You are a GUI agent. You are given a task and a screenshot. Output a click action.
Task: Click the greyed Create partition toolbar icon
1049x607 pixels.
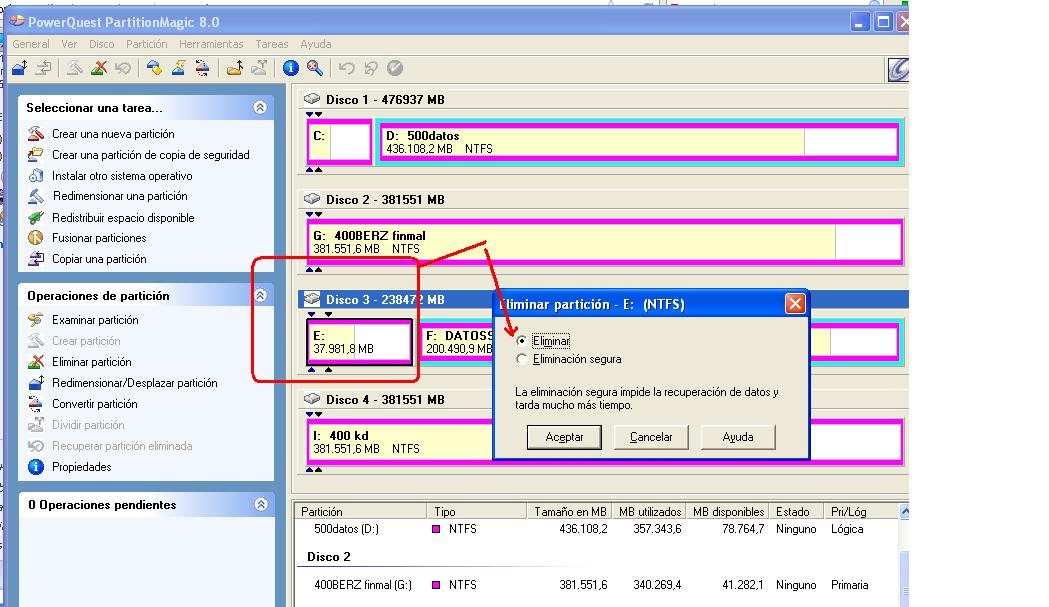click(x=74, y=68)
